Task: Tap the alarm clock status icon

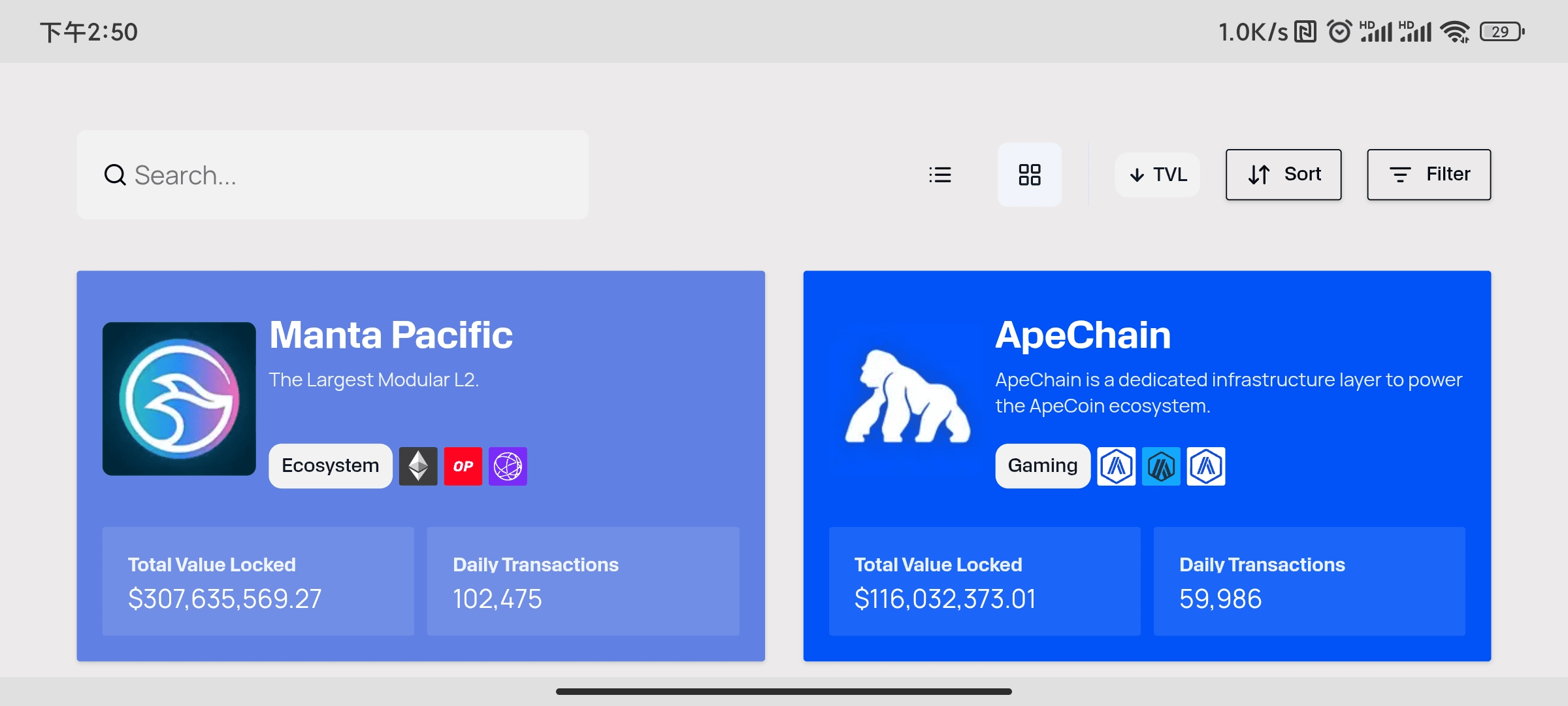Action: (x=1339, y=31)
